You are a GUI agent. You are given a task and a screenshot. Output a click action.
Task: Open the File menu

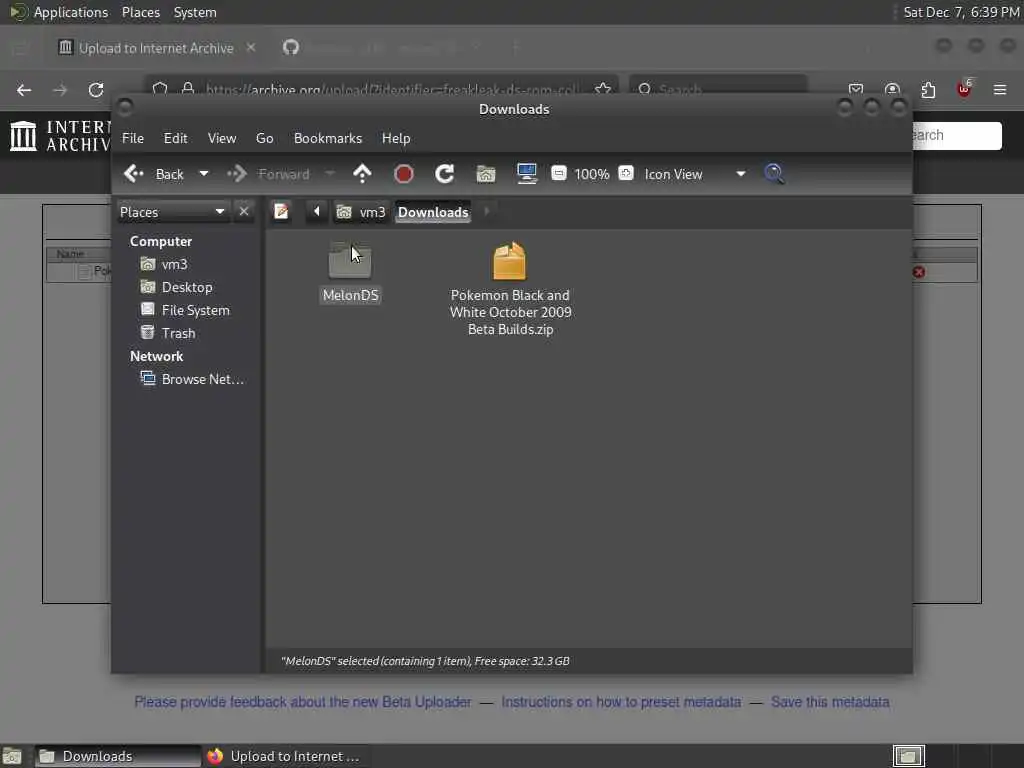(133, 138)
